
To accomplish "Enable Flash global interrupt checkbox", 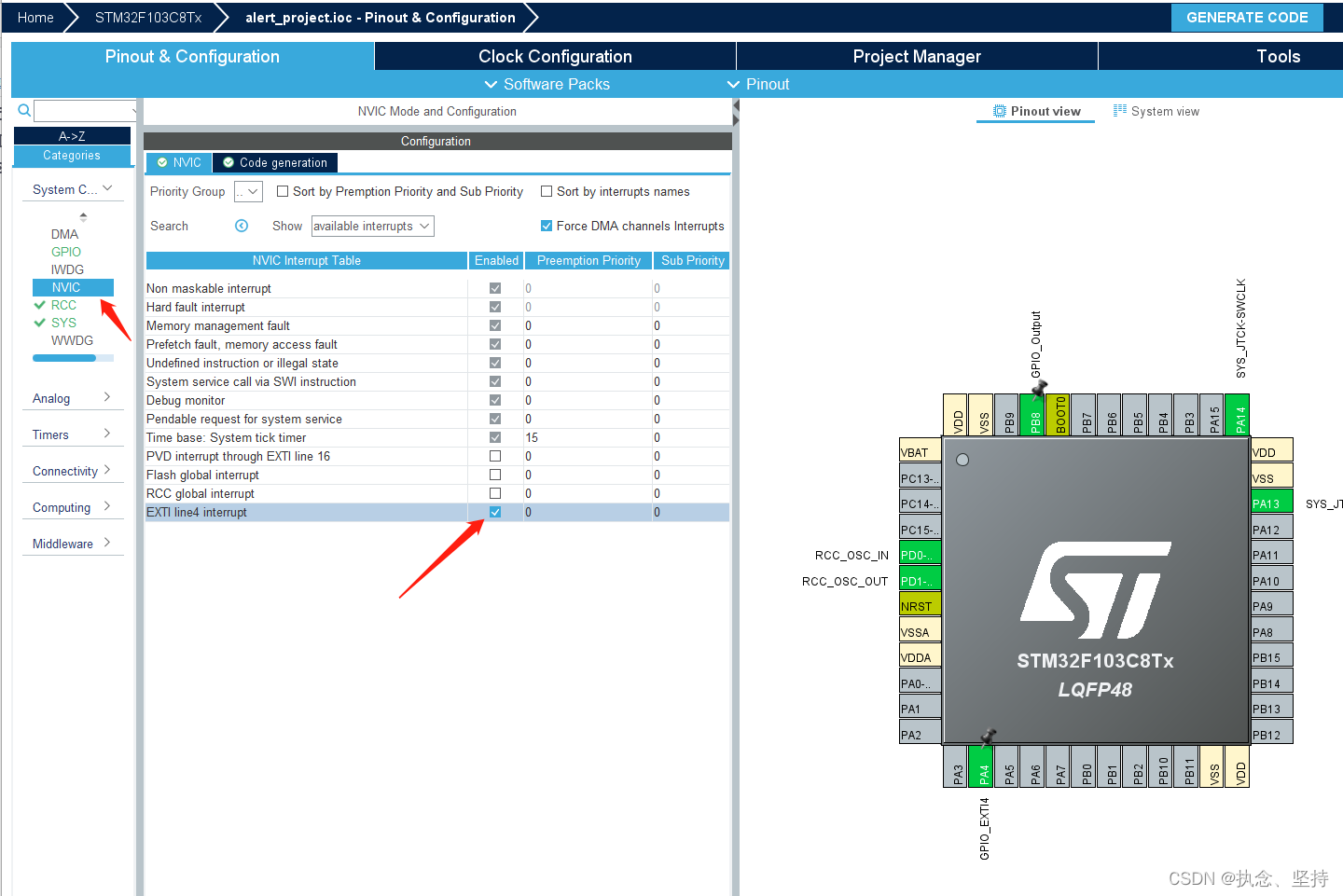I will [x=495, y=475].
